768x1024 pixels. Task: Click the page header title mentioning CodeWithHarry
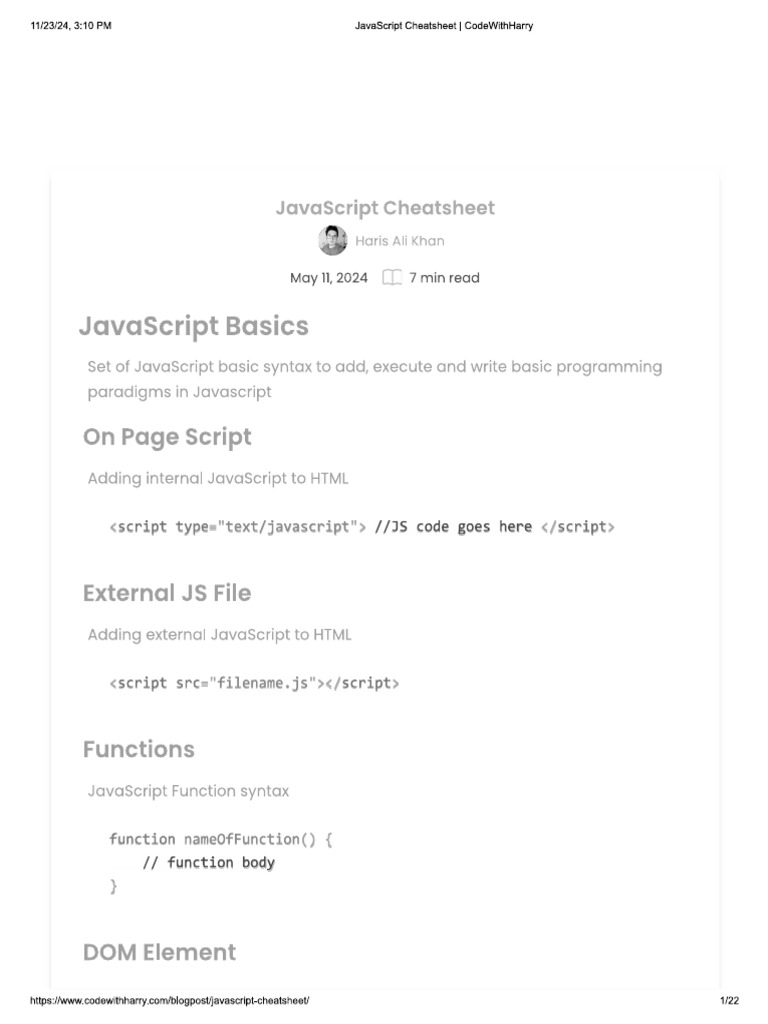tap(444, 26)
